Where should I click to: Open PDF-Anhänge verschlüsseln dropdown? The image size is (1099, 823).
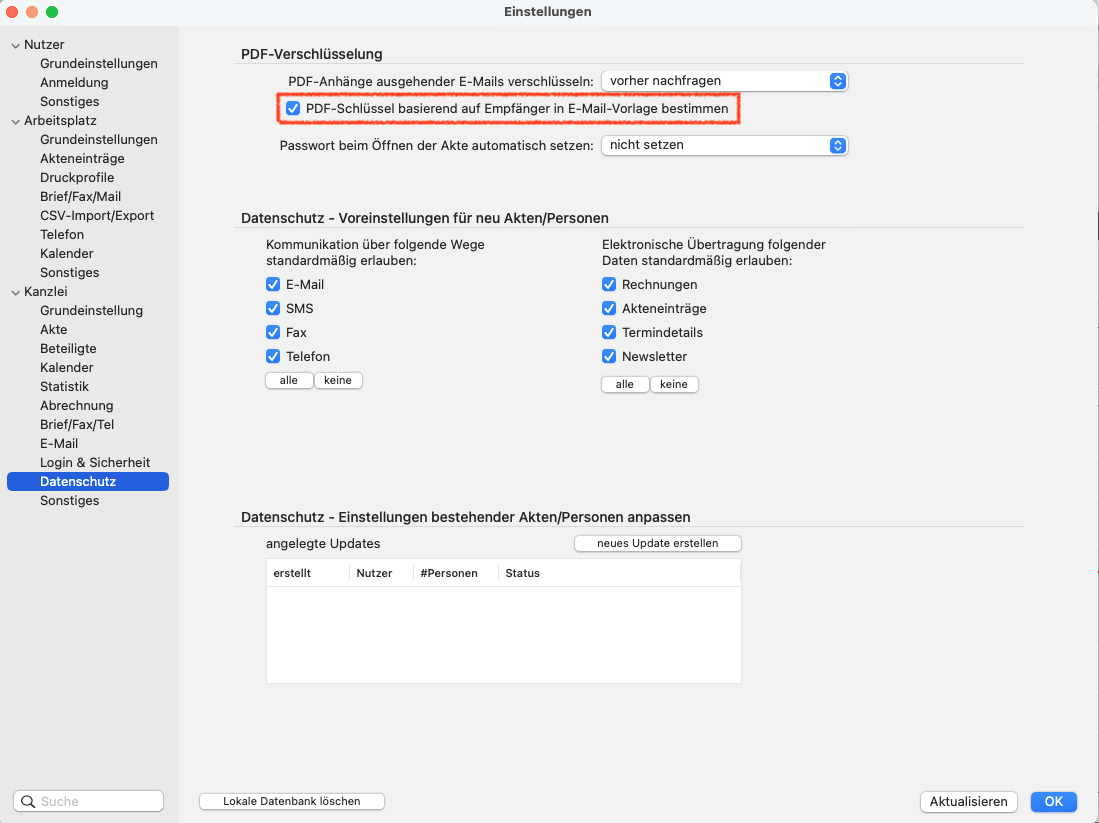[724, 81]
